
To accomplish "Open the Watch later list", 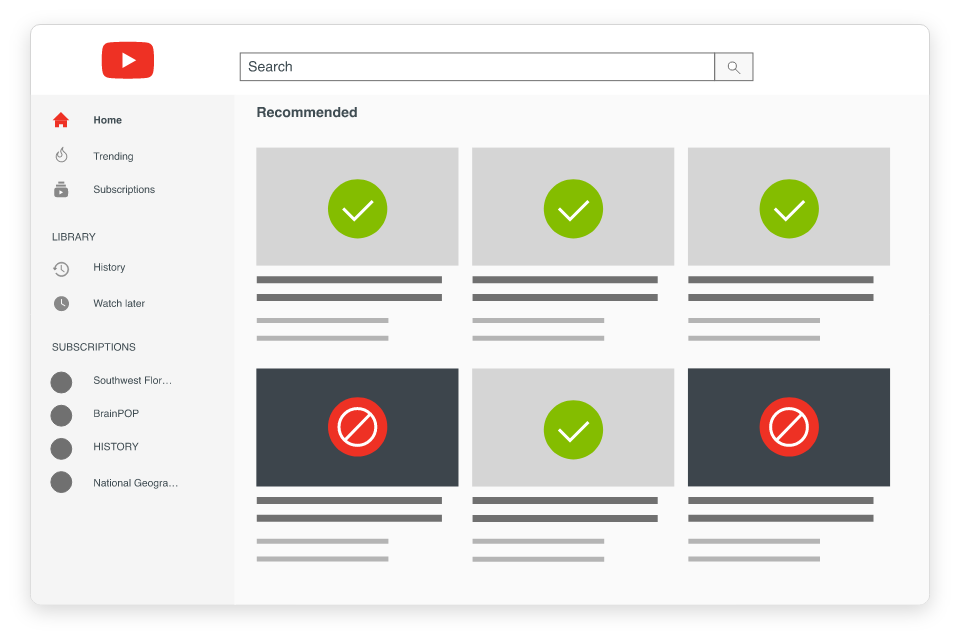I will click(119, 303).
